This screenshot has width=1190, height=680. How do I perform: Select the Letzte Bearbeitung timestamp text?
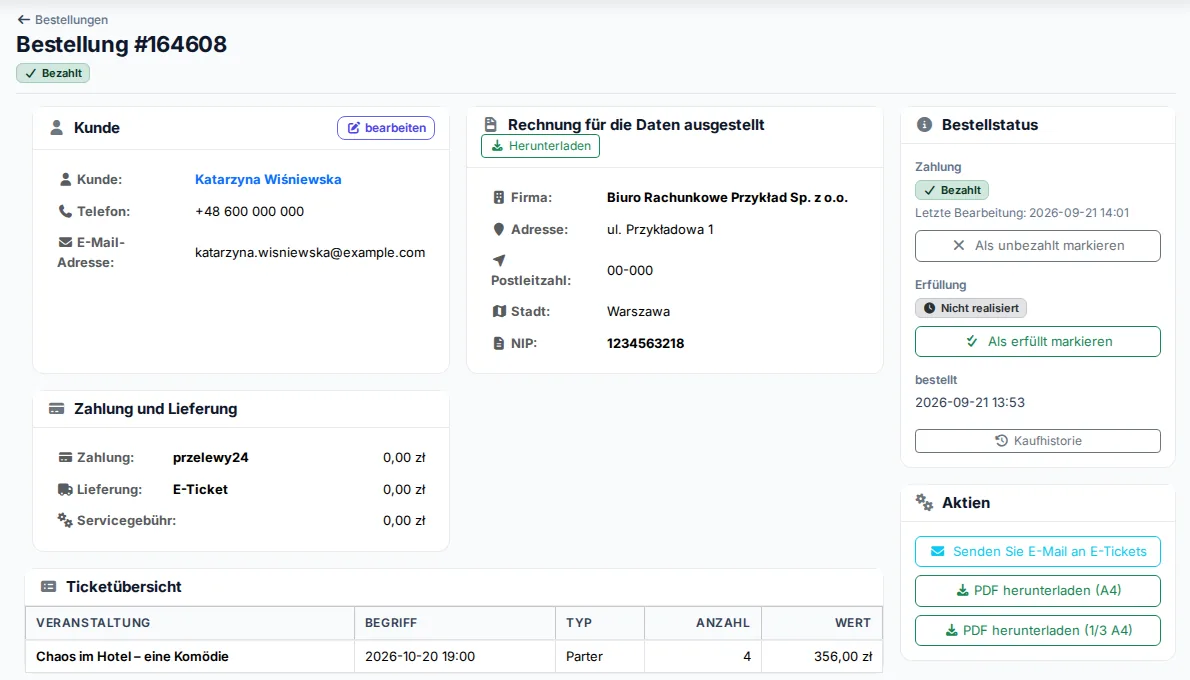coord(1022,212)
